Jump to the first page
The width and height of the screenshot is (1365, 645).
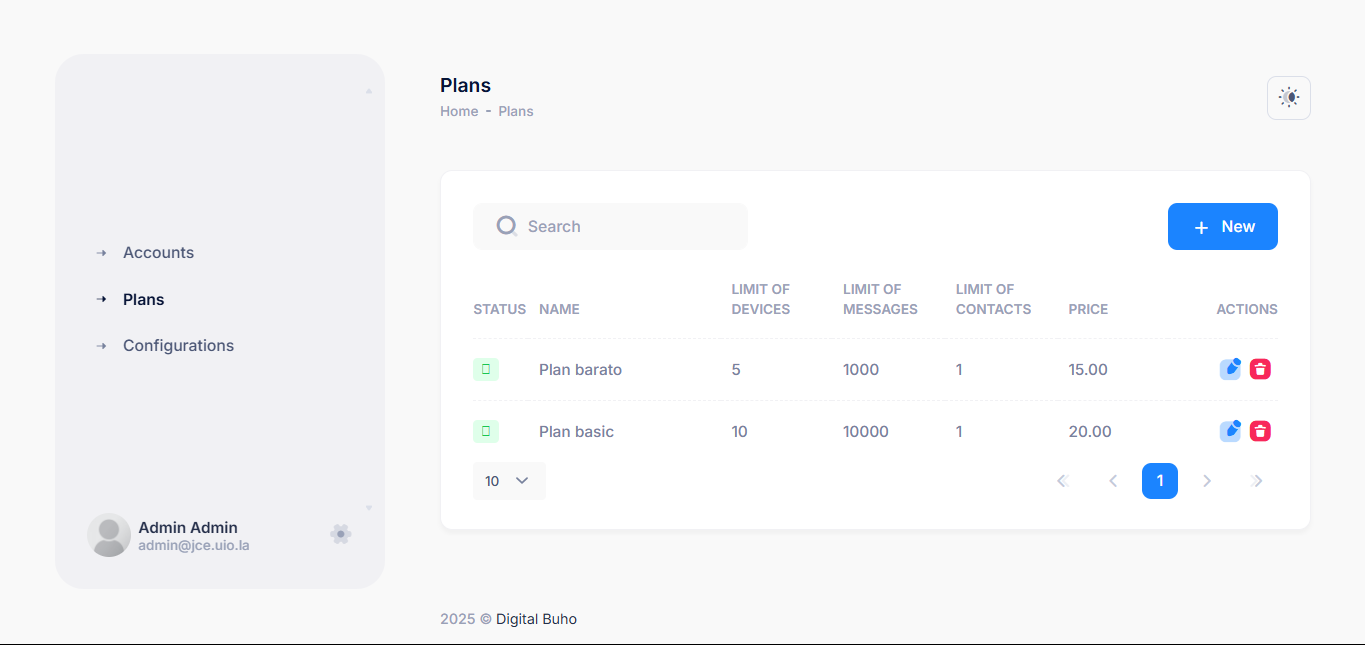pos(1063,481)
